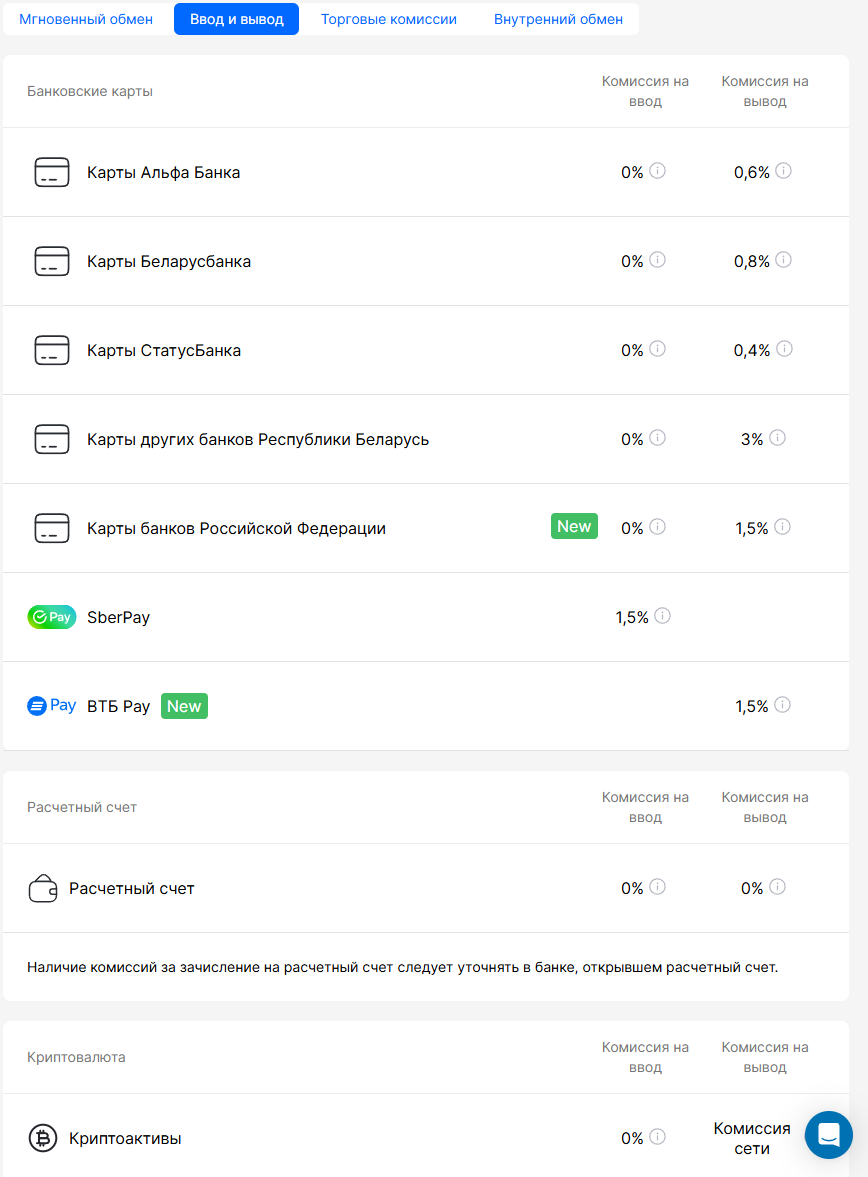Click info icon for Криптоактивы deposit fee
This screenshot has width=868, height=1177.
coord(657,1137)
